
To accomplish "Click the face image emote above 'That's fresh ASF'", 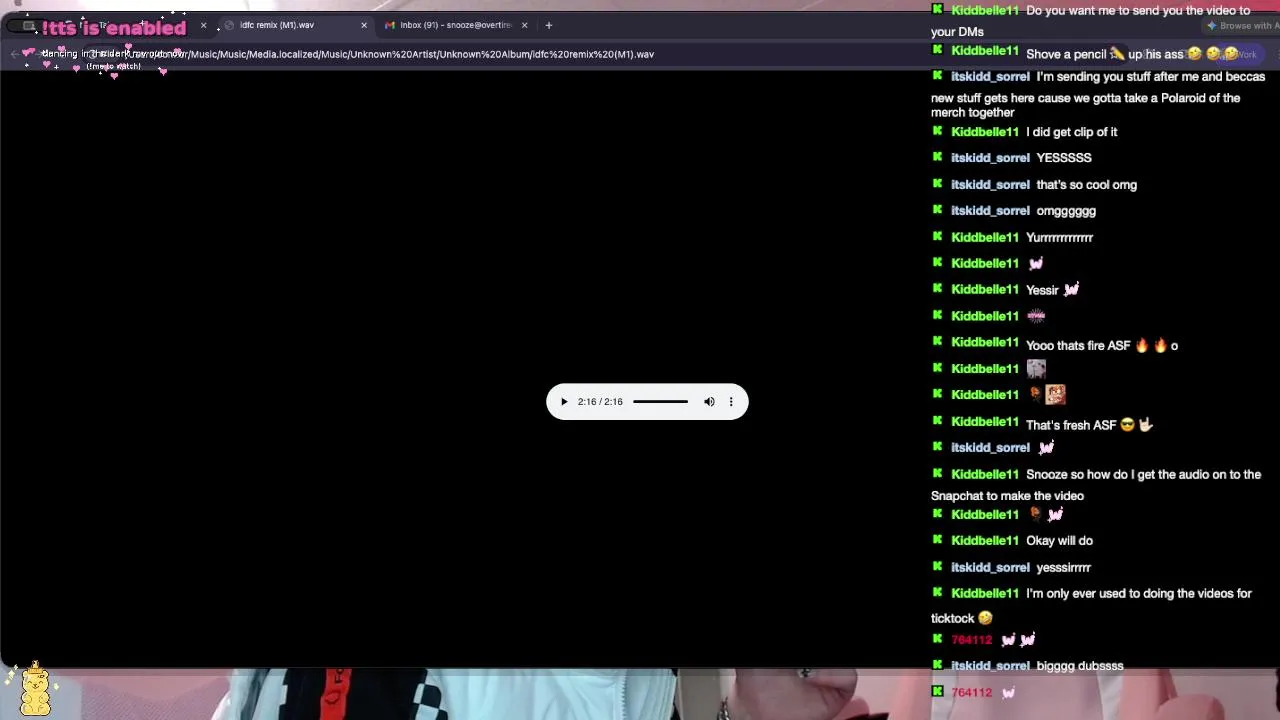I will coord(1055,395).
